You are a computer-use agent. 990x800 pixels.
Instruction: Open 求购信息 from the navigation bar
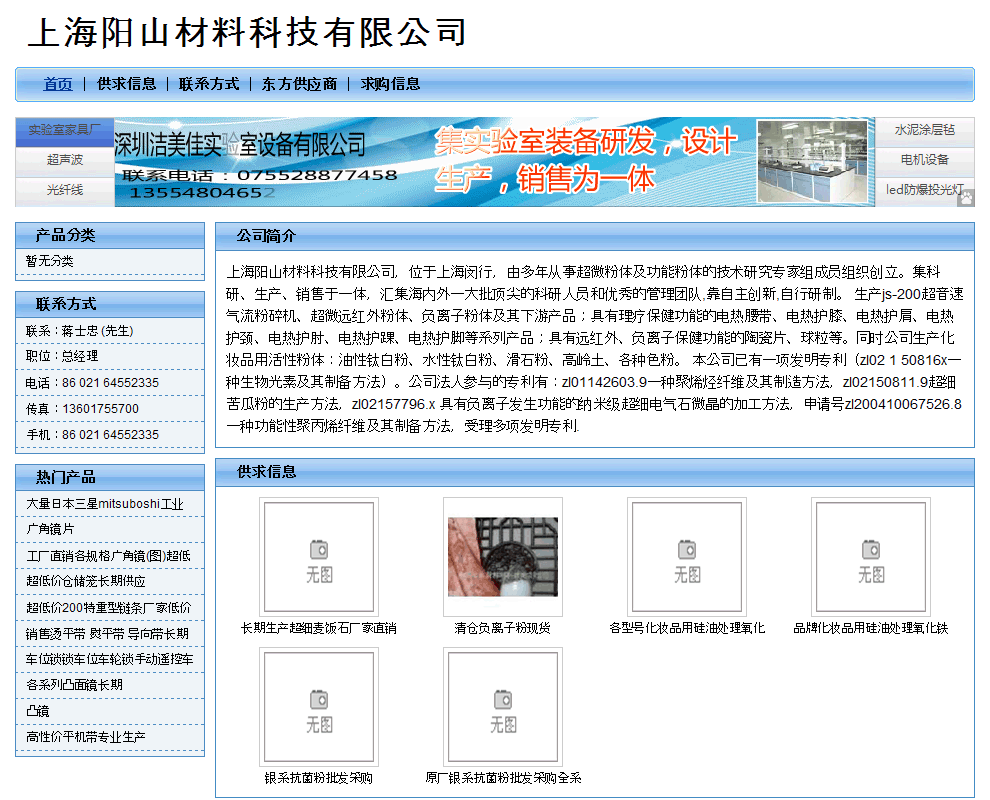[x=390, y=84]
